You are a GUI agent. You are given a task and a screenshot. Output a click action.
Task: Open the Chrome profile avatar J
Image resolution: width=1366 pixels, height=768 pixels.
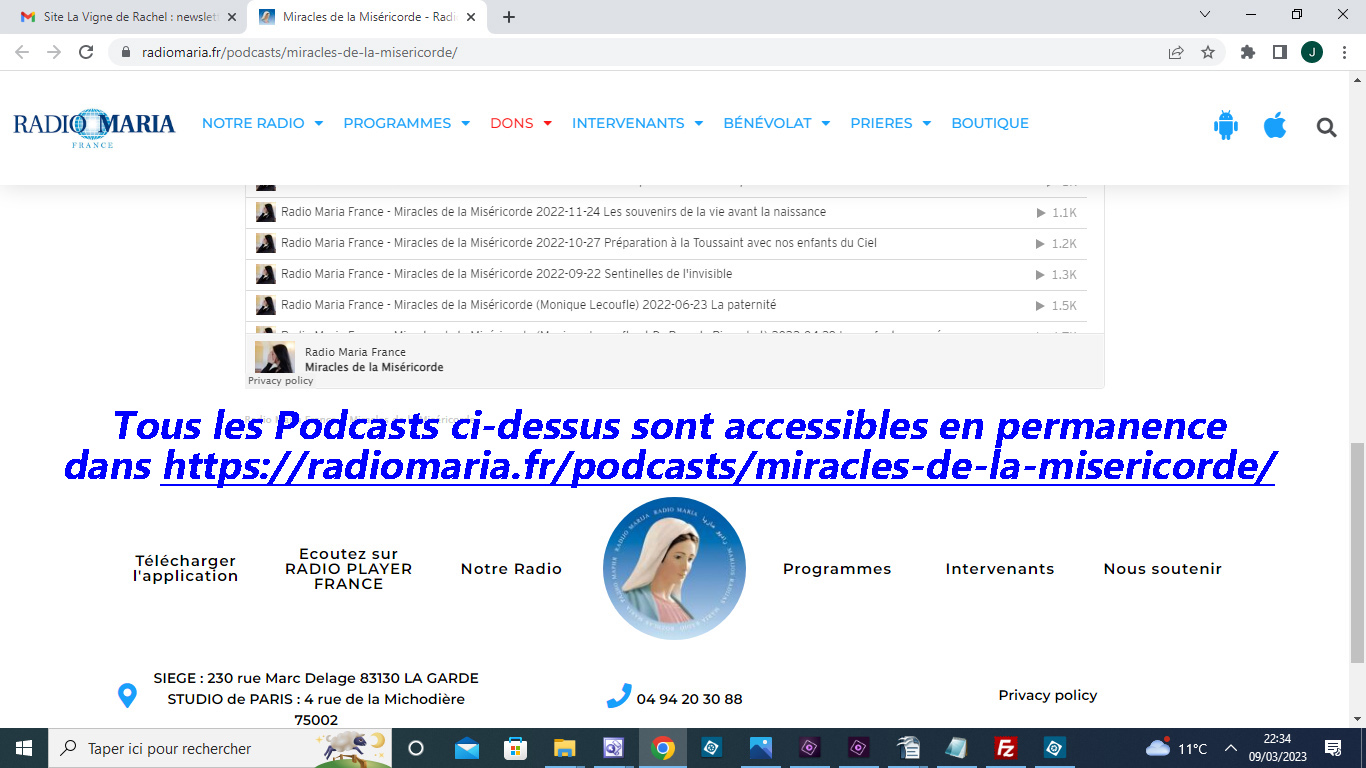pos(1312,52)
